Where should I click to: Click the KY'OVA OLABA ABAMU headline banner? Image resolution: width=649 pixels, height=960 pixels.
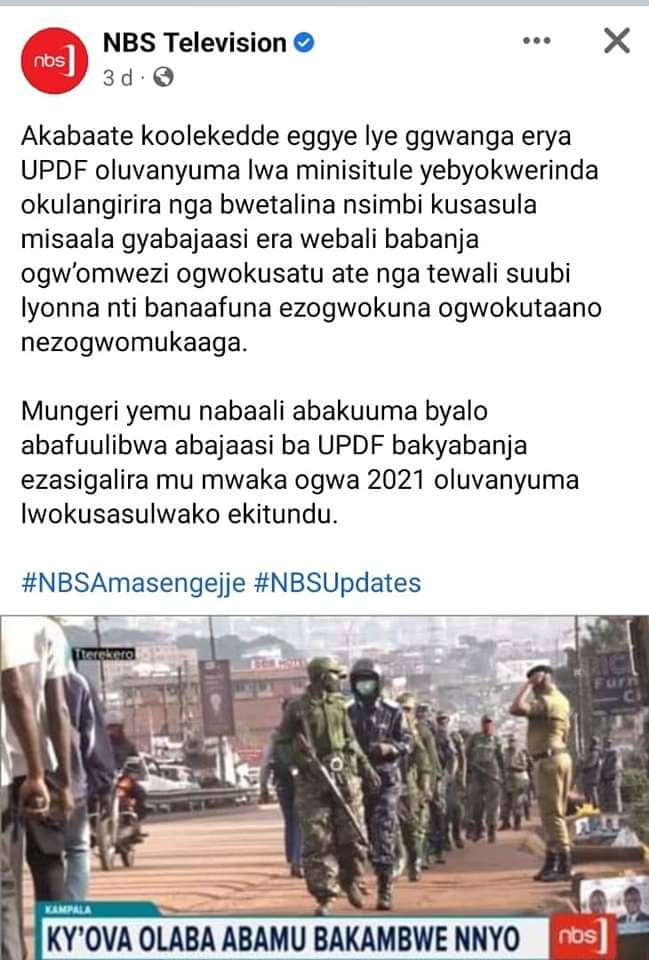coord(283,939)
